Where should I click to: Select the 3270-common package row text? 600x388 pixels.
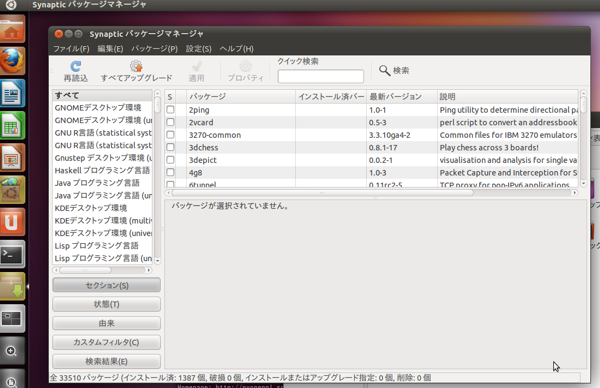pos(215,135)
